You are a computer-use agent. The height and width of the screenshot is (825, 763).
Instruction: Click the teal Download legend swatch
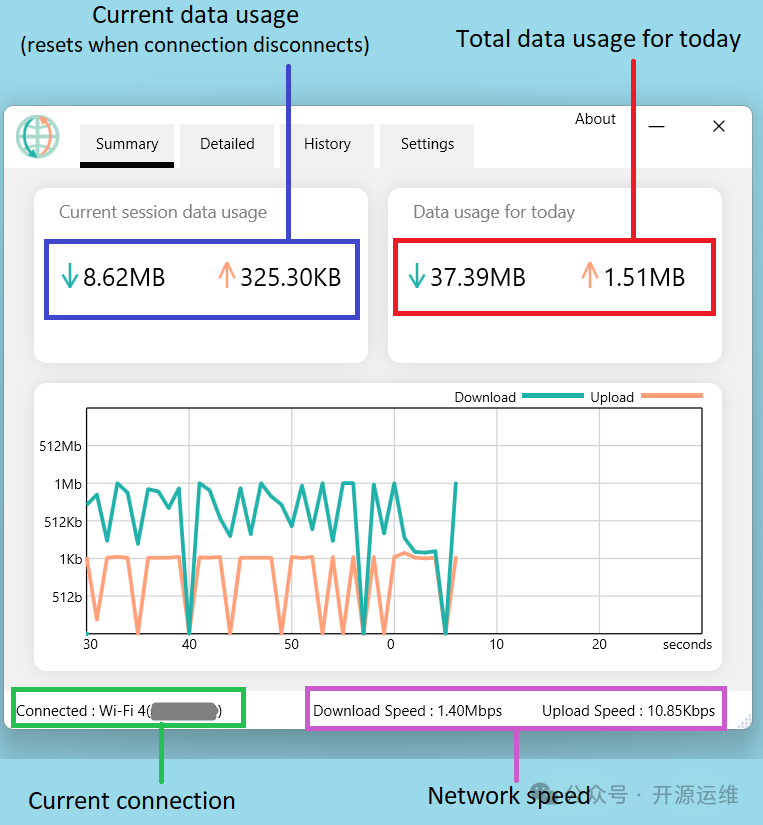coord(552,397)
